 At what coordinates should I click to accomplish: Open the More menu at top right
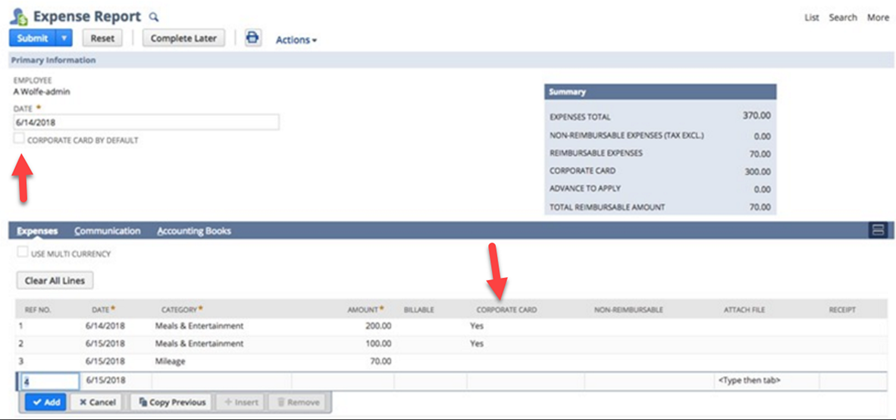(876, 18)
